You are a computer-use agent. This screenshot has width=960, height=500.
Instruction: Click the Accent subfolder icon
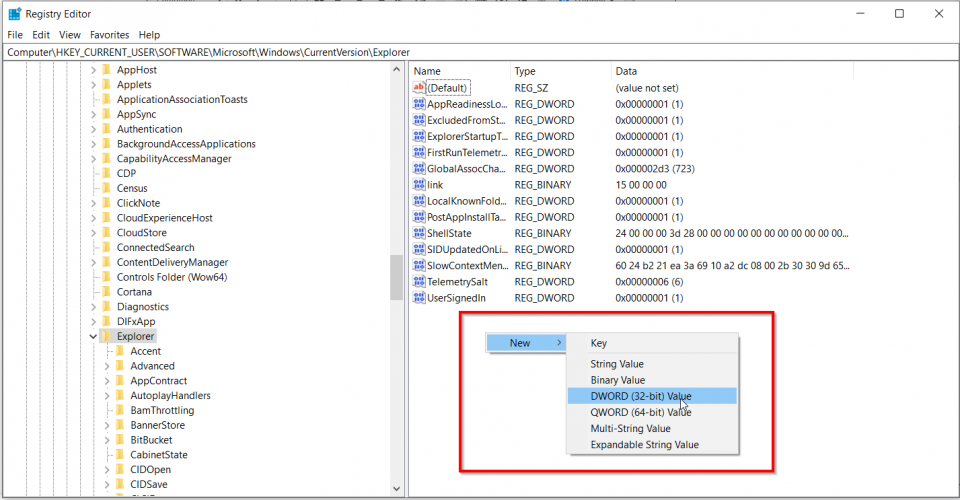(x=120, y=351)
